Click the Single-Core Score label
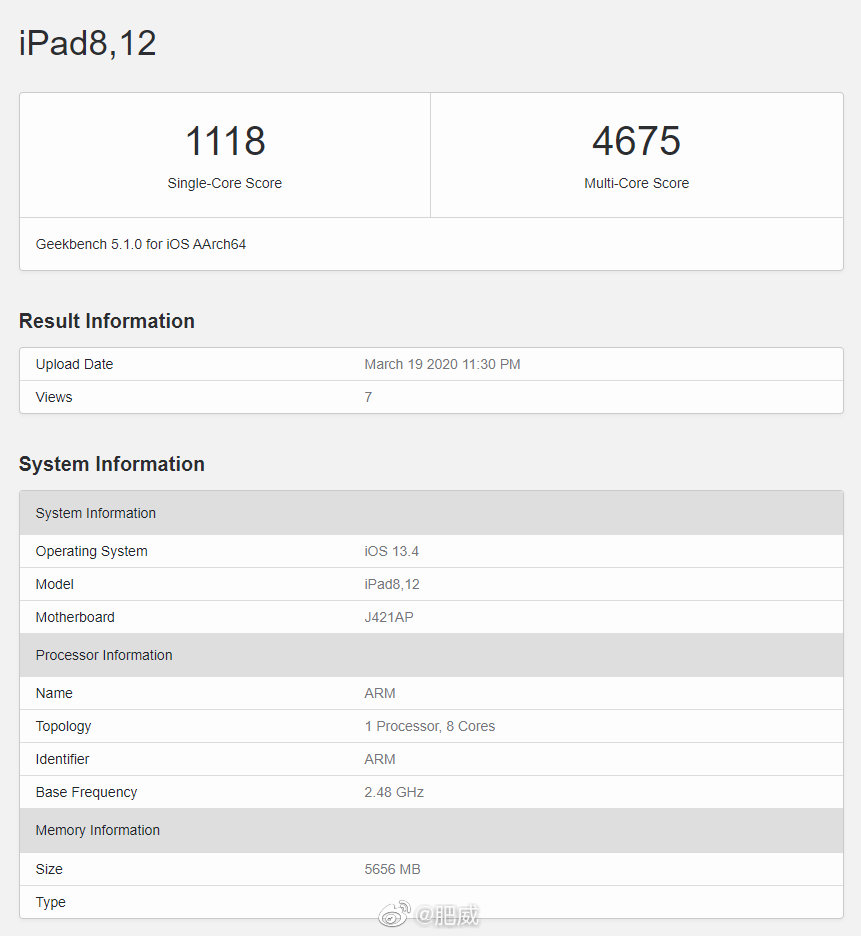 224,183
